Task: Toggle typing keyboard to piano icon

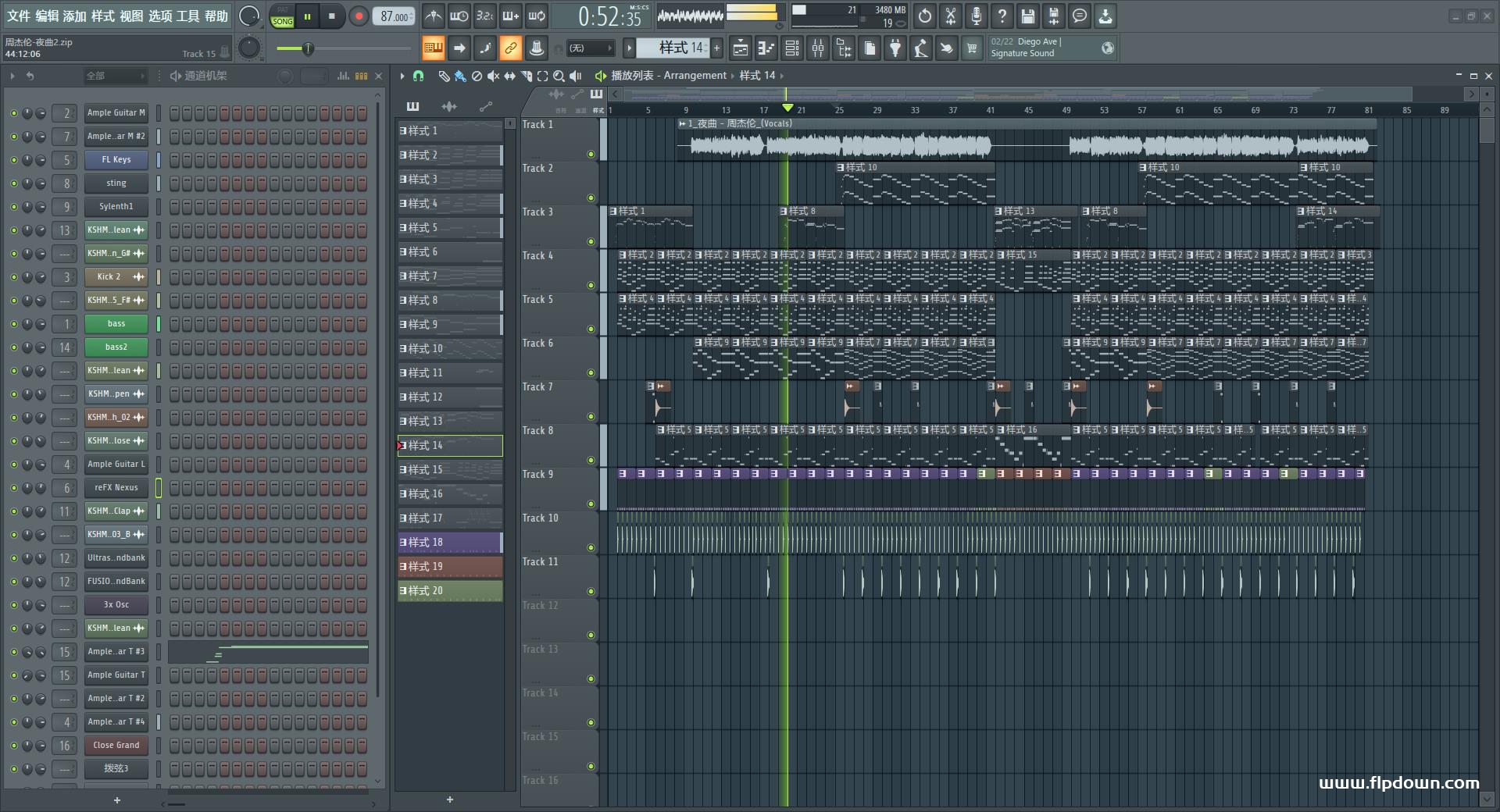Action: click(433, 48)
